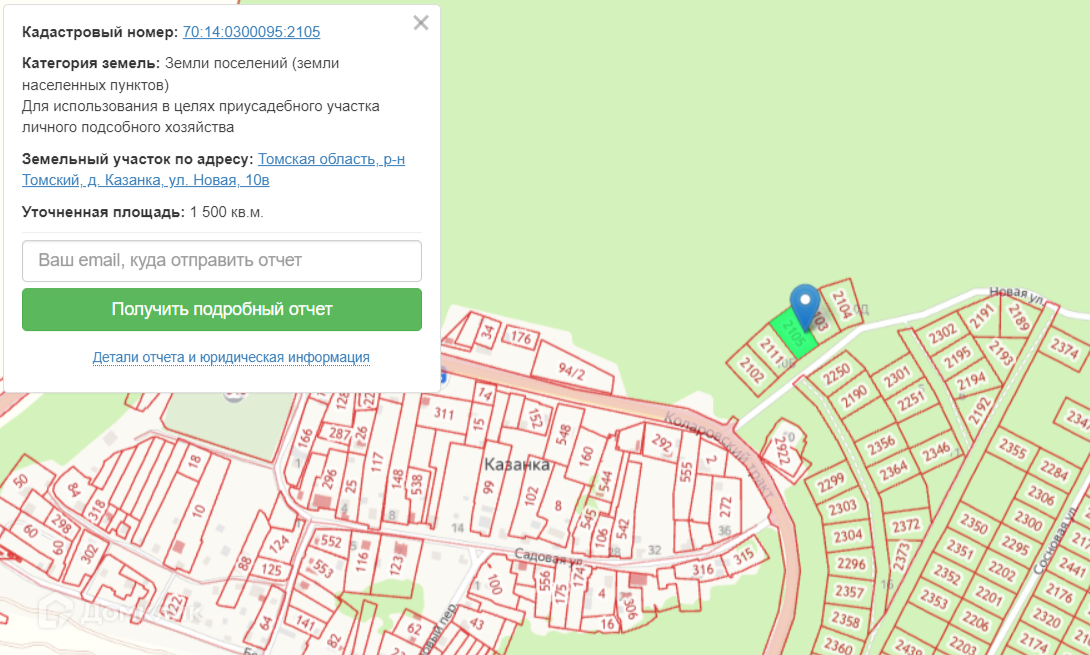
Task: Select parcel 99 on the map
Action: 488,487
